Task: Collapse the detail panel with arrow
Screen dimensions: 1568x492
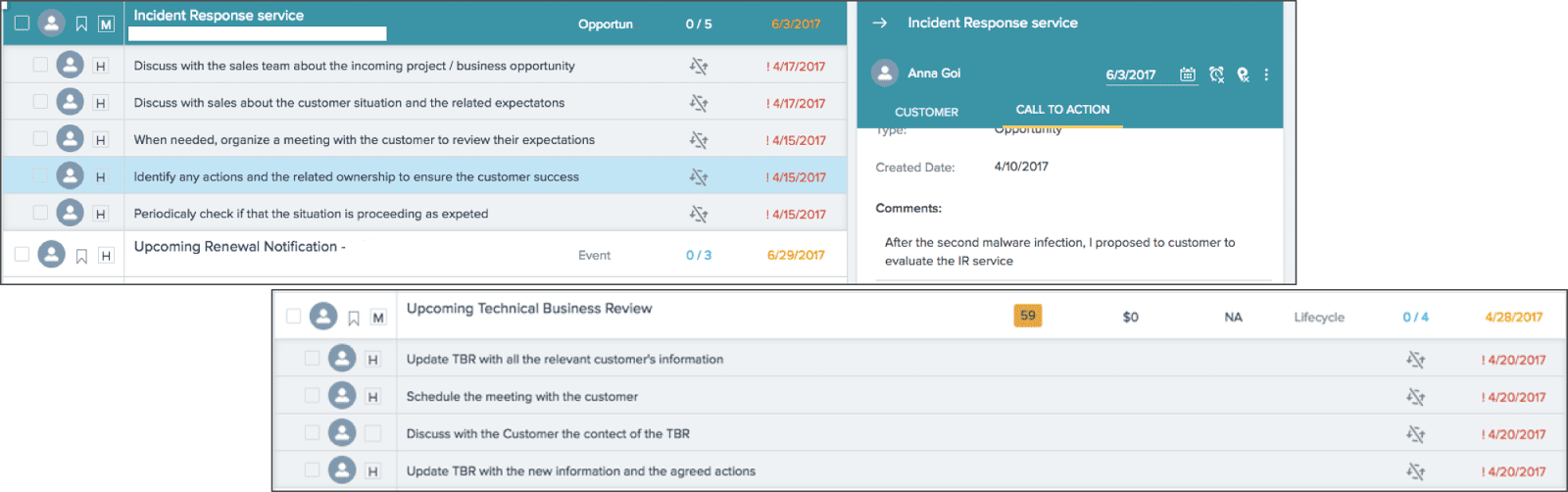Action: (x=879, y=23)
